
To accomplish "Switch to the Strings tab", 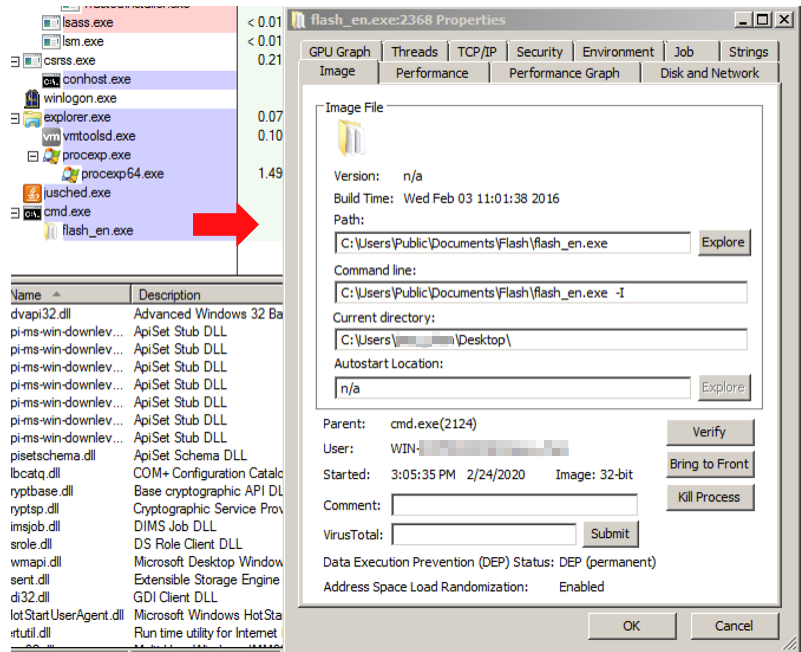I will click(748, 51).
